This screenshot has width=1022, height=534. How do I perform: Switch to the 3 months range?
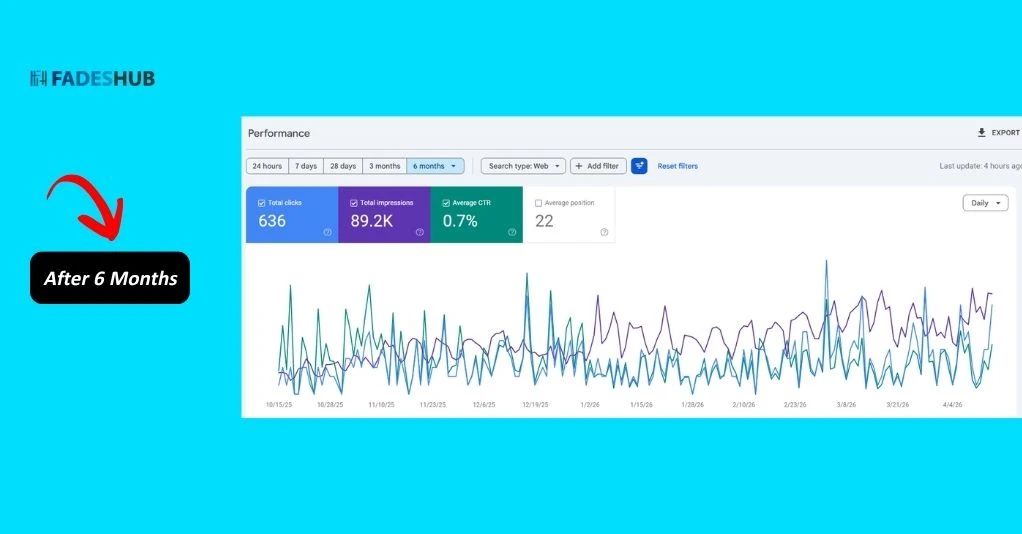(x=384, y=166)
